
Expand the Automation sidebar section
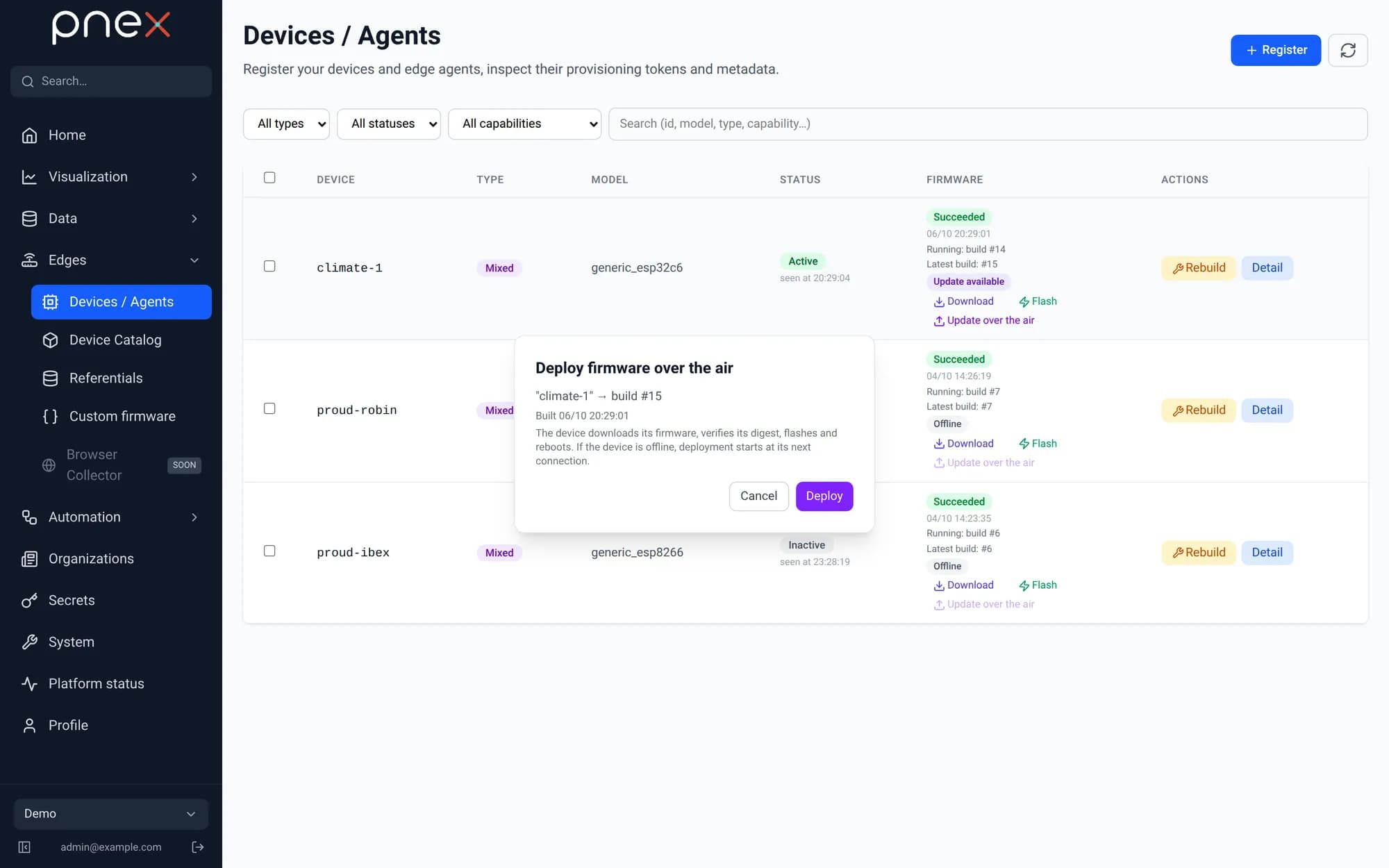point(111,517)
